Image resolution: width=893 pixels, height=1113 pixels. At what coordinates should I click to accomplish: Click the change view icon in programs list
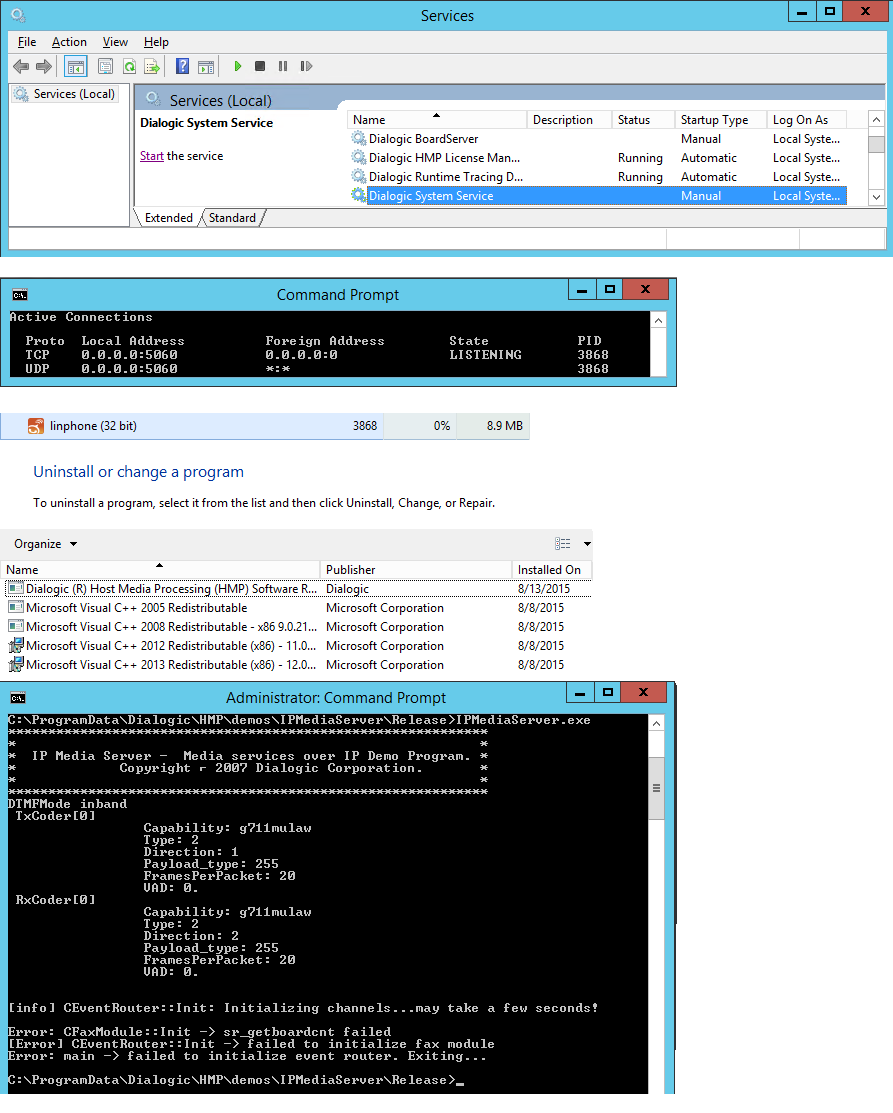(x=563, y=544)
